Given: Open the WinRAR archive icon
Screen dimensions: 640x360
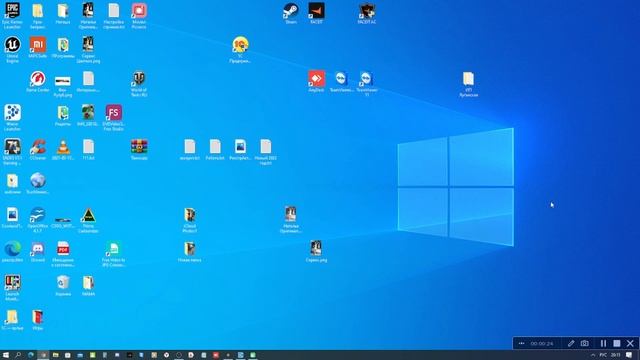Looking at the screenshot, I should pyautogui.click(x=139, y=149).
